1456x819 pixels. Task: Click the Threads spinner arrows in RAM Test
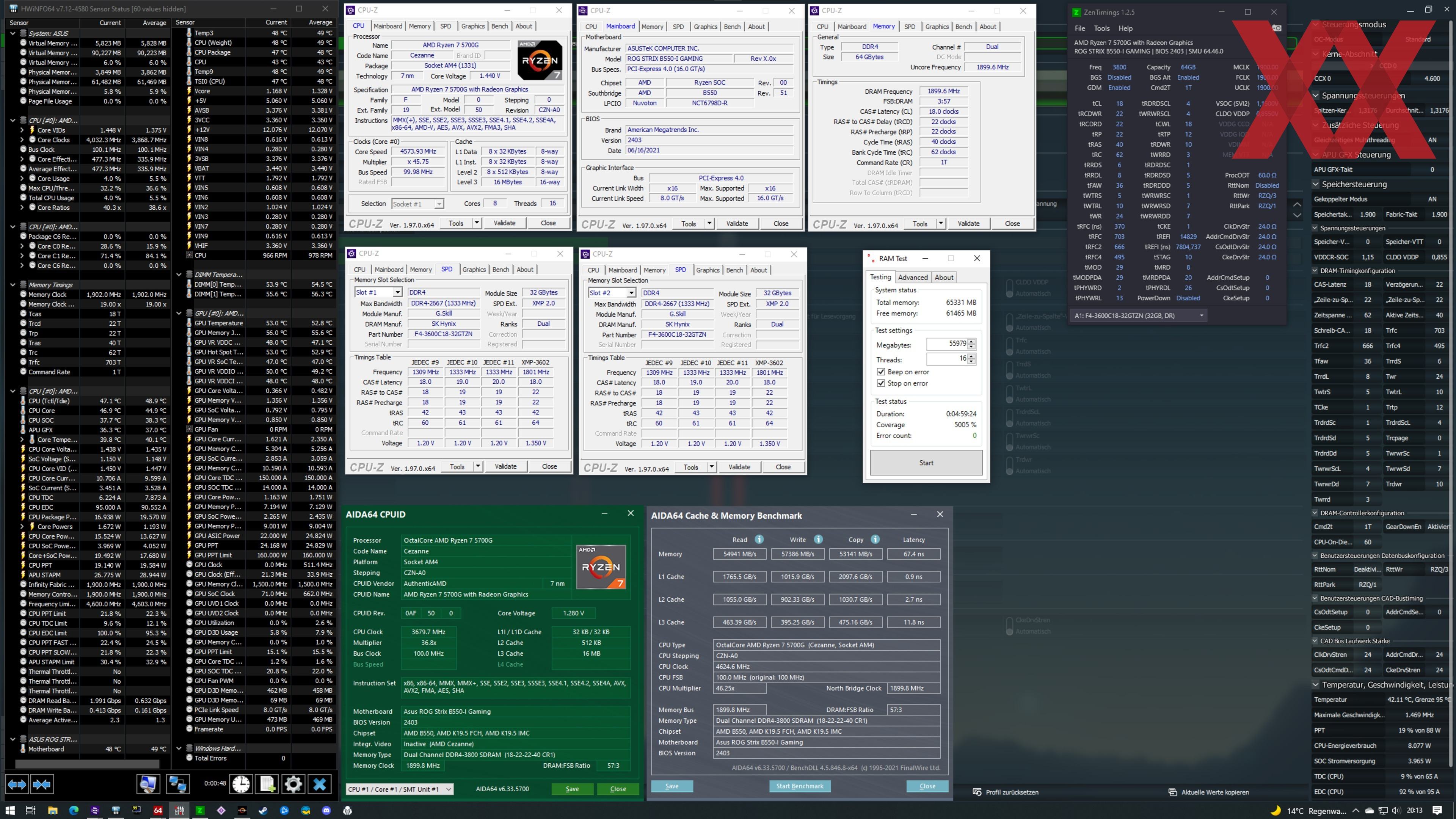coord(971,358)
